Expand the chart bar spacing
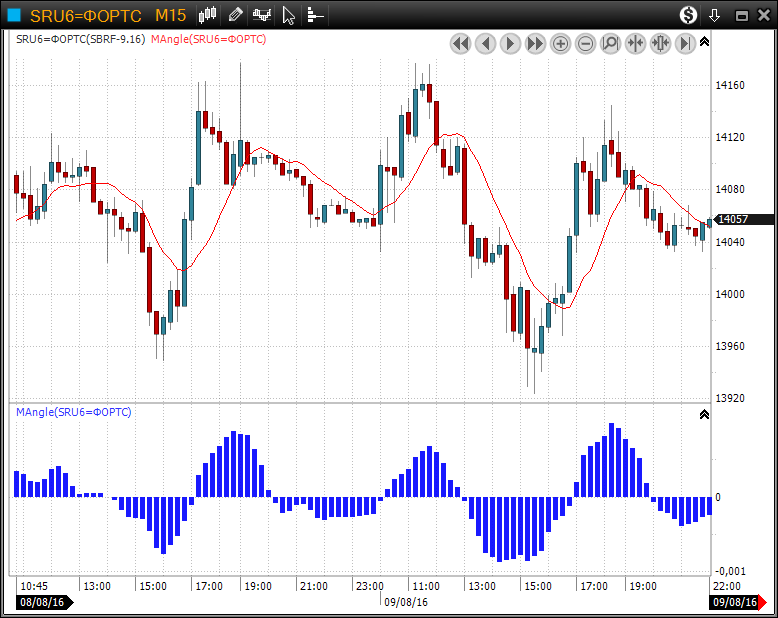 (x=660, y=43)
